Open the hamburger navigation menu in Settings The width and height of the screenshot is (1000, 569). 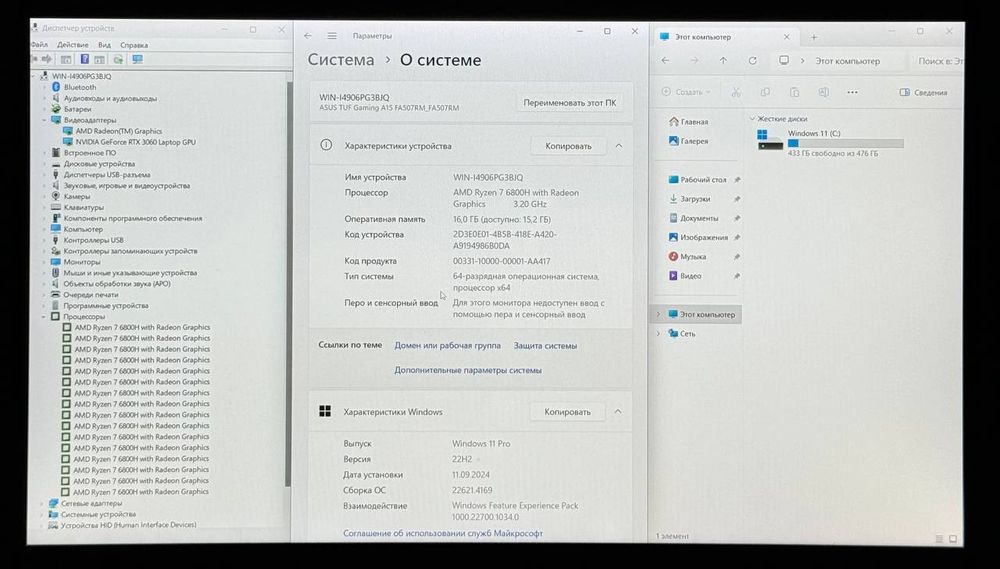pos(332,36)
